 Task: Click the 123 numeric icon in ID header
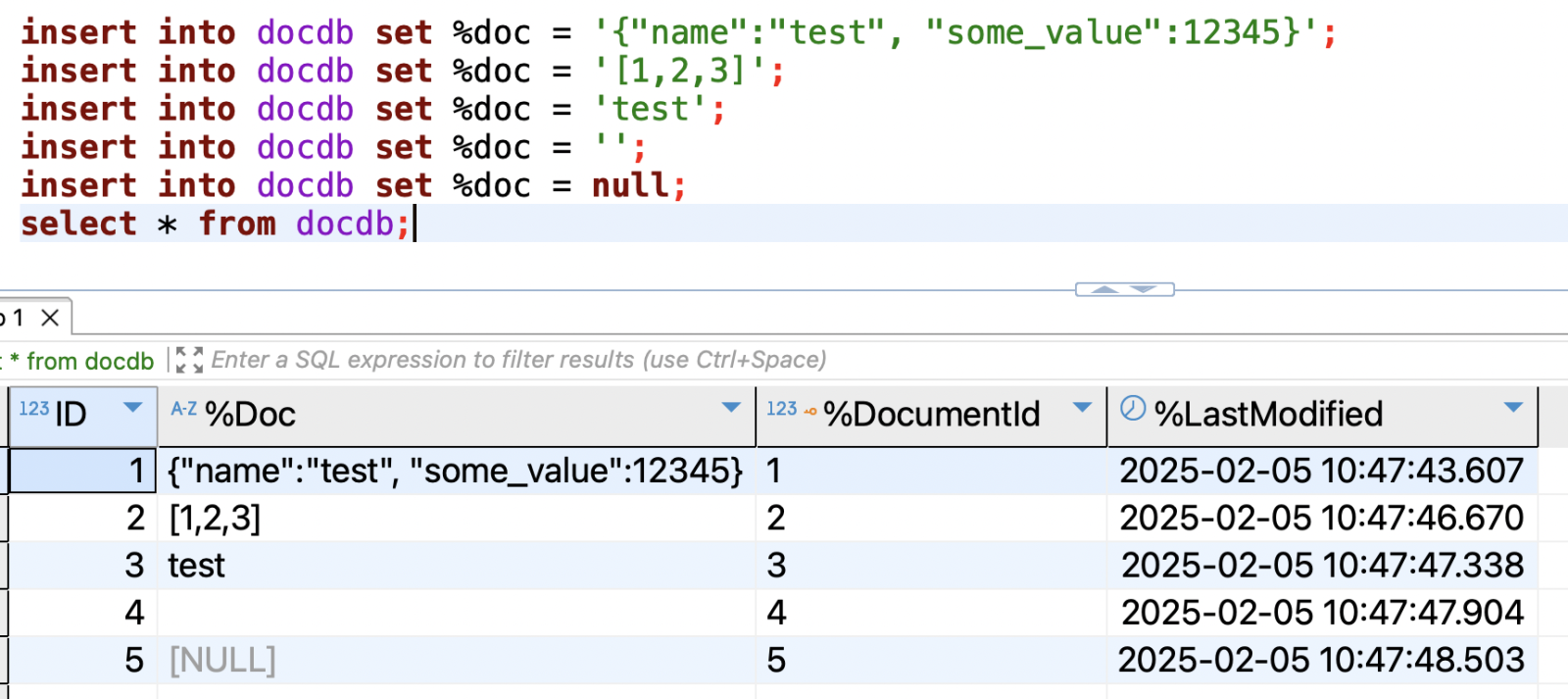click(x=33, y=409)
